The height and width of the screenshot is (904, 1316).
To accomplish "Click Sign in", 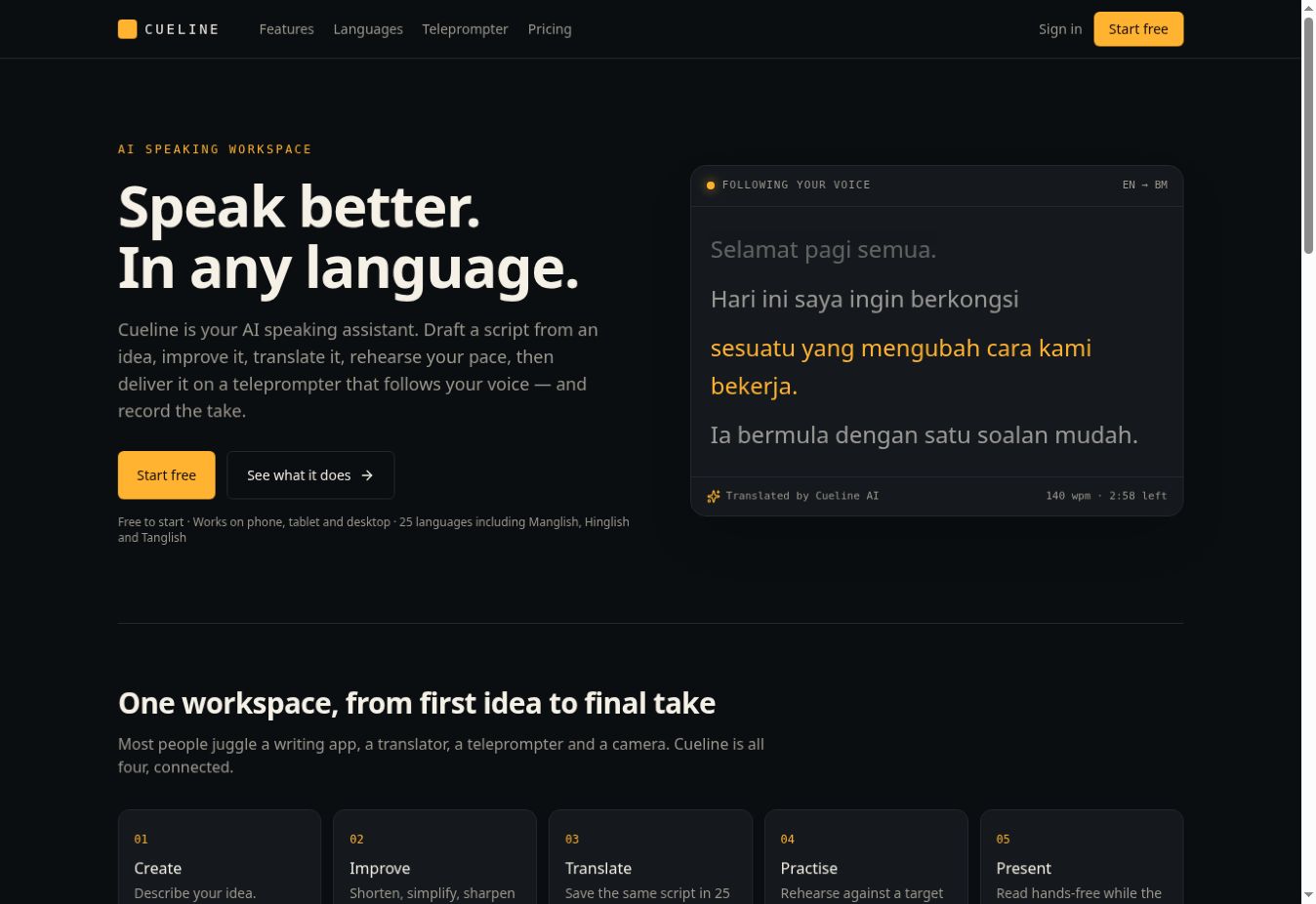I will [x=1060, y=29].
